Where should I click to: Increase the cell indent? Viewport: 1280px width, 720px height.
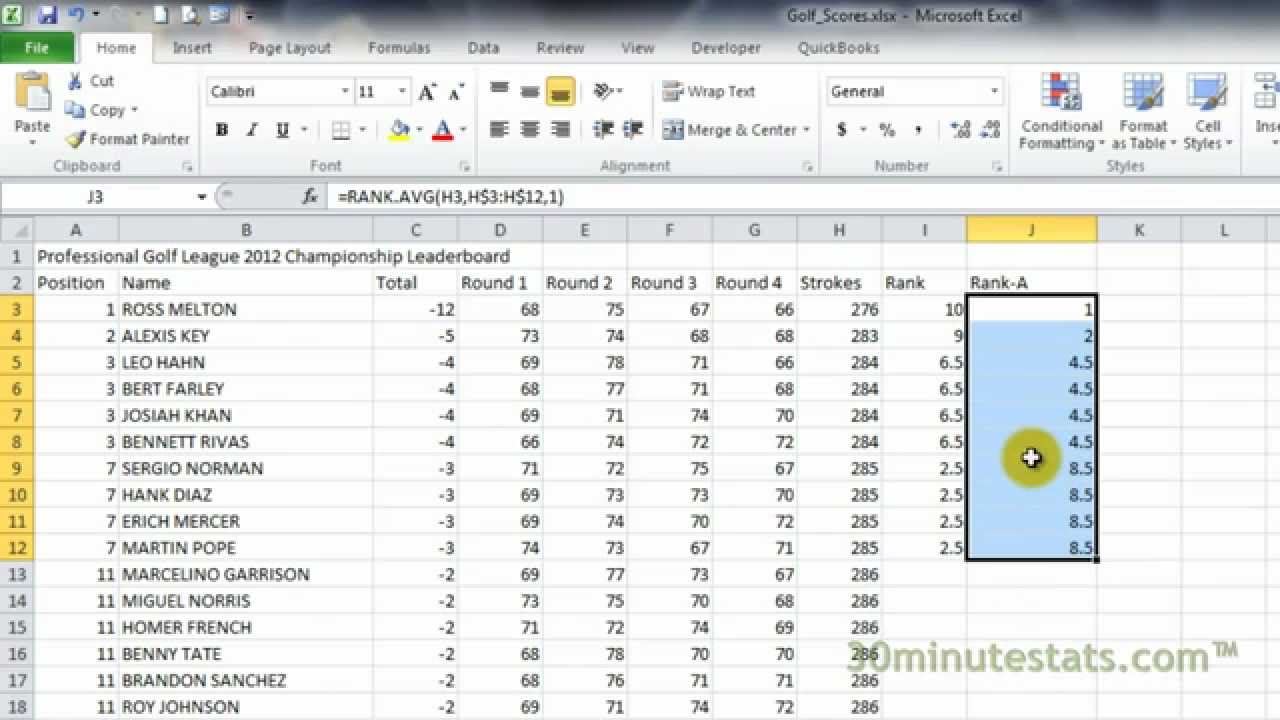[x=632, y=130]
